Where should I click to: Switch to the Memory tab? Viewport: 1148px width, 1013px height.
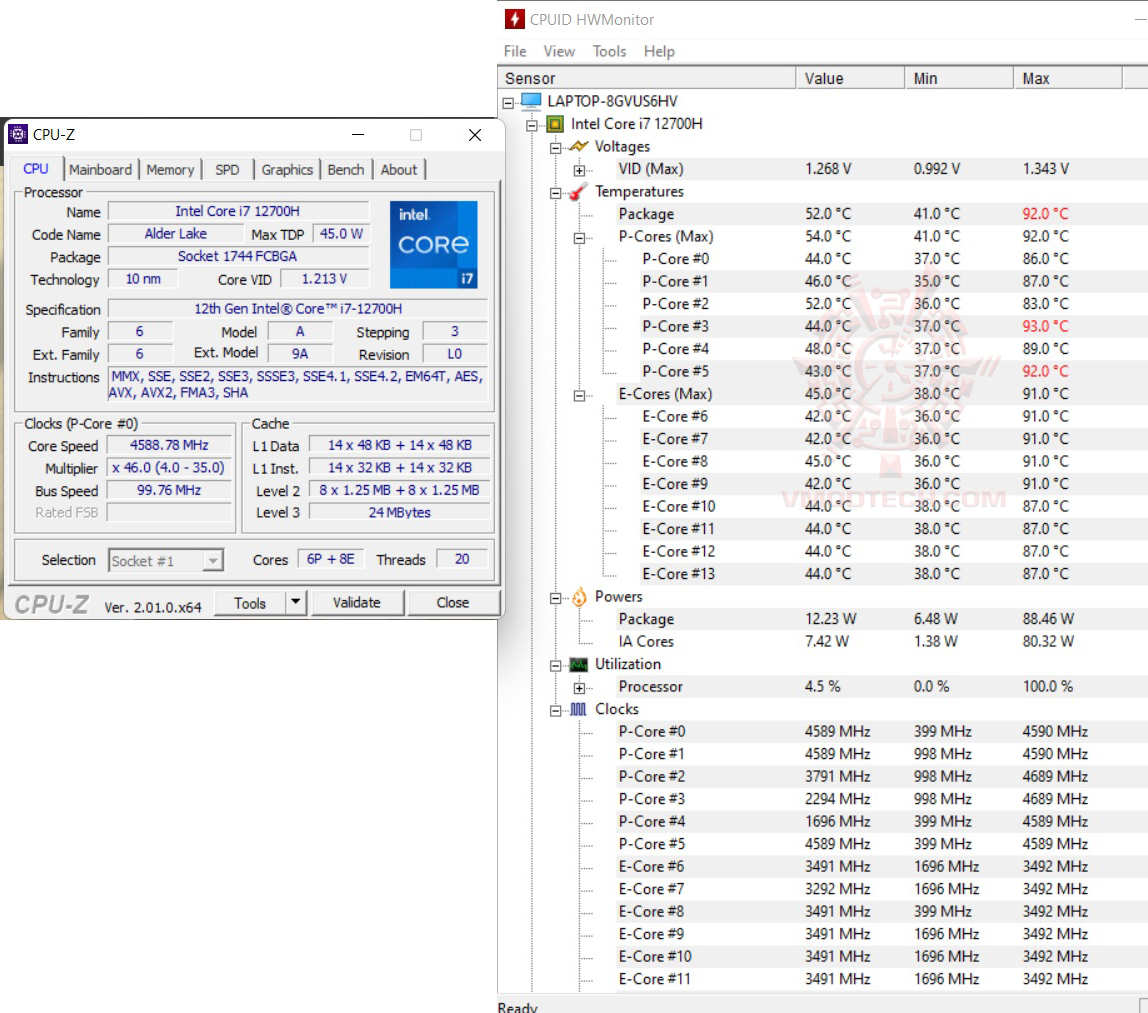[x=170, y=170]
